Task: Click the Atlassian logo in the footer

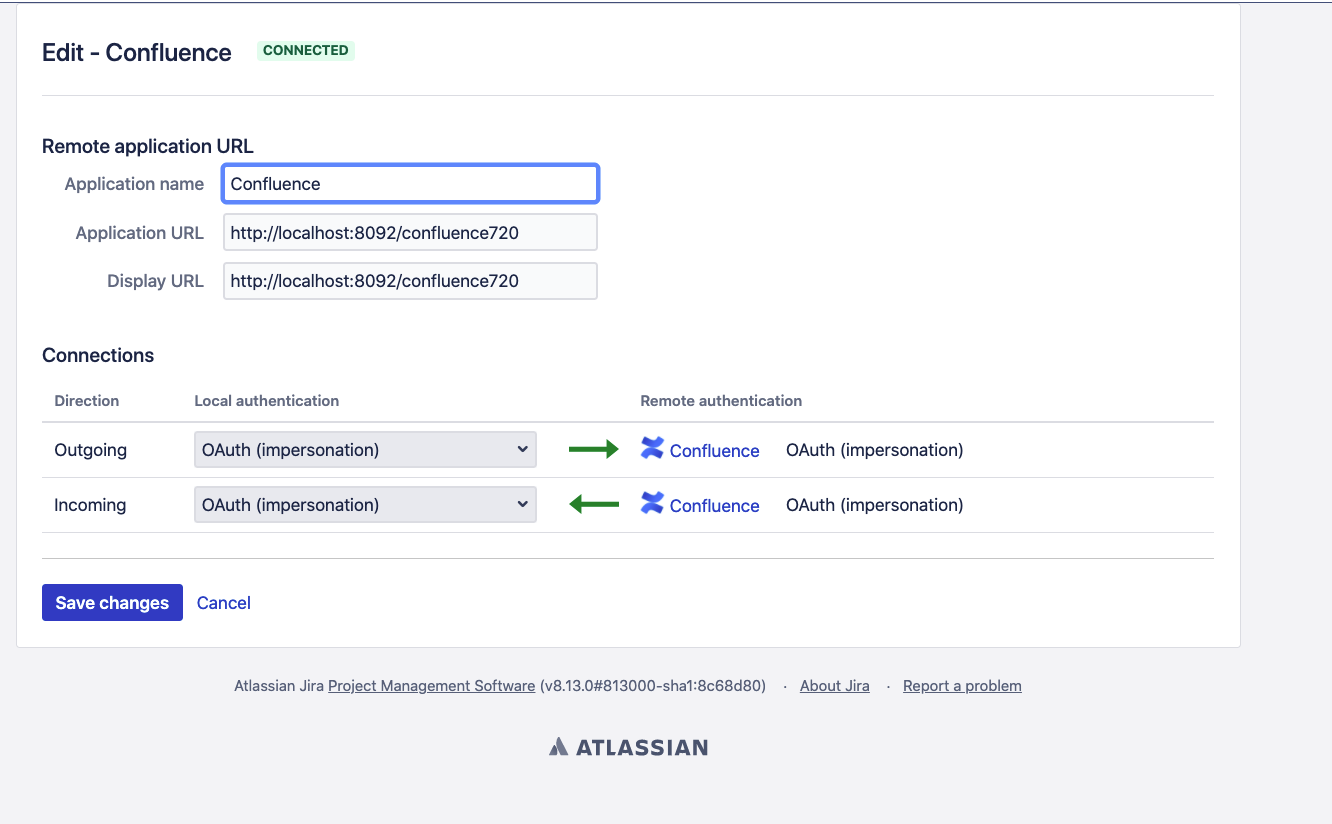Action: [x=628, y=747]
